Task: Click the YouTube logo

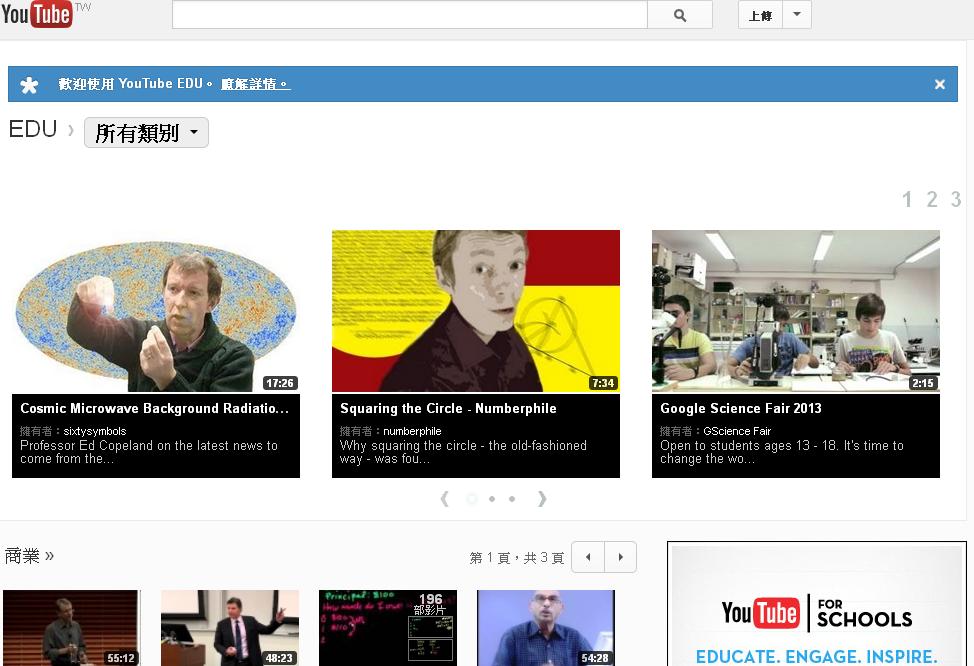Action: (x=36, y=14)
